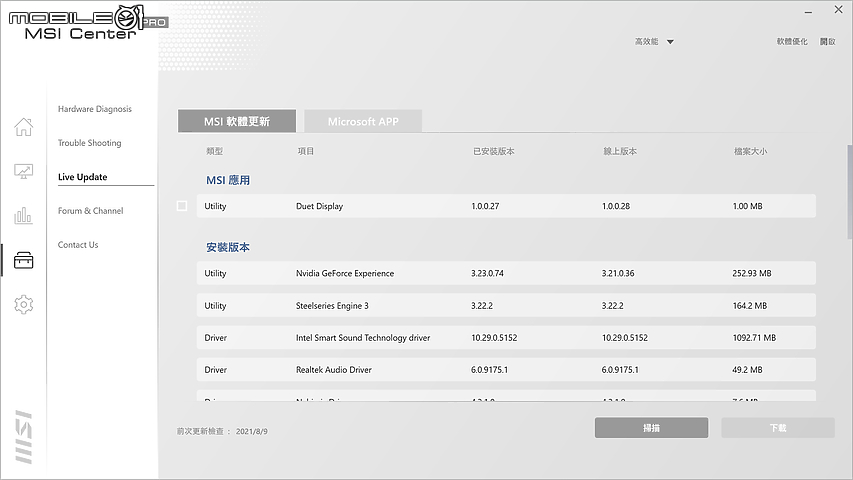Click installed version 1.0.0.27 value
The image size is (853, 480).
point(485,206)
